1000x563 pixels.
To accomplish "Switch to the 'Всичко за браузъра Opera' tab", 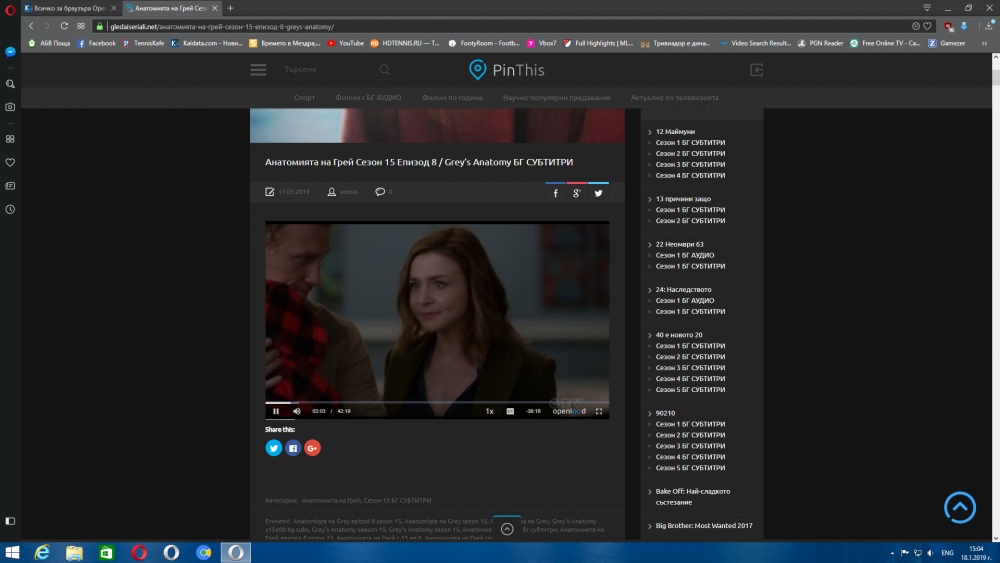I will click(x=70, y=8).
